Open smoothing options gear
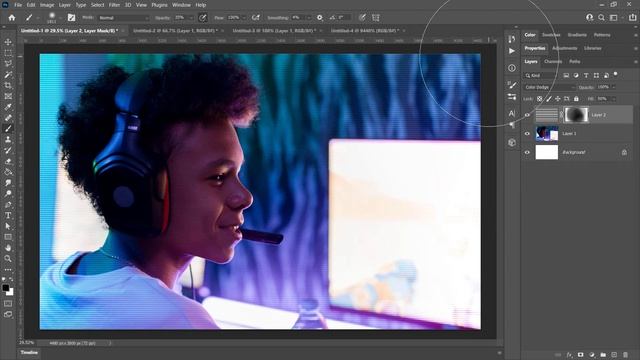 click(x=320, y=18)
